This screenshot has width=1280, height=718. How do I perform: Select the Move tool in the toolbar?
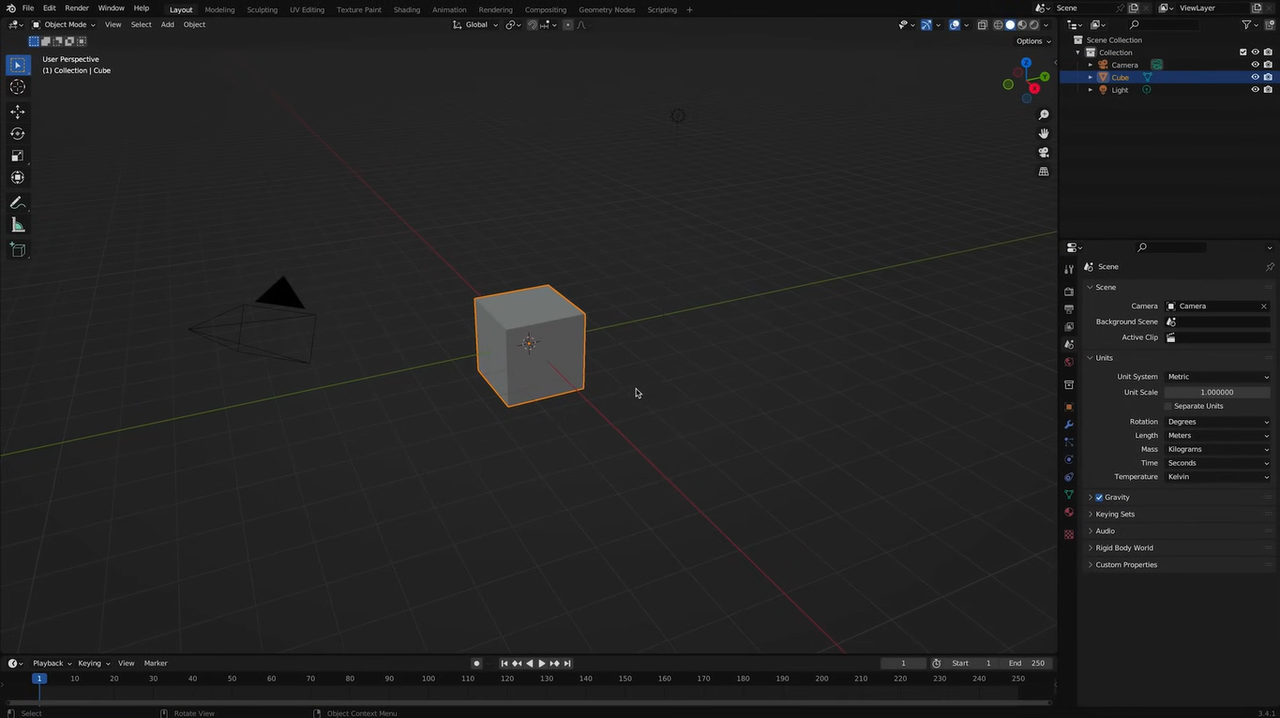click(x=17, y=111)
